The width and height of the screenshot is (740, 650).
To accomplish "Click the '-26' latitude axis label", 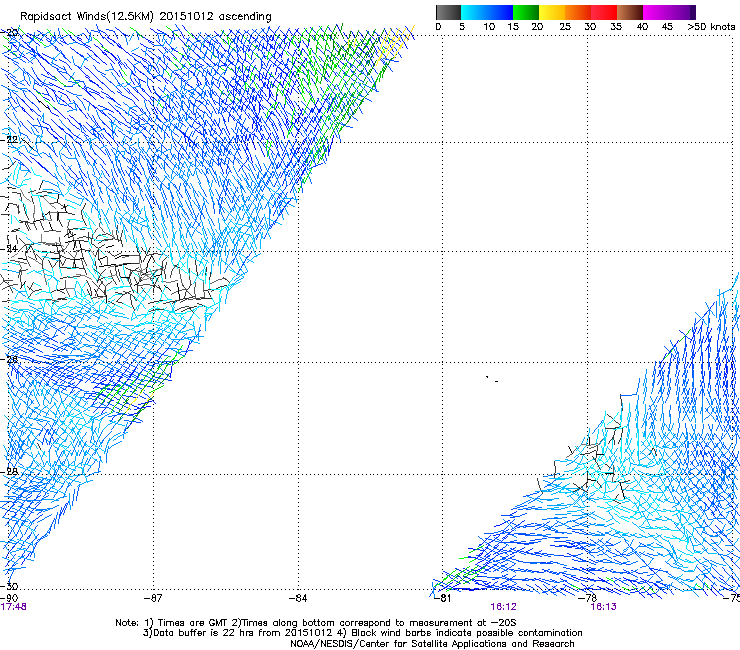I will [x=10, y=360].
